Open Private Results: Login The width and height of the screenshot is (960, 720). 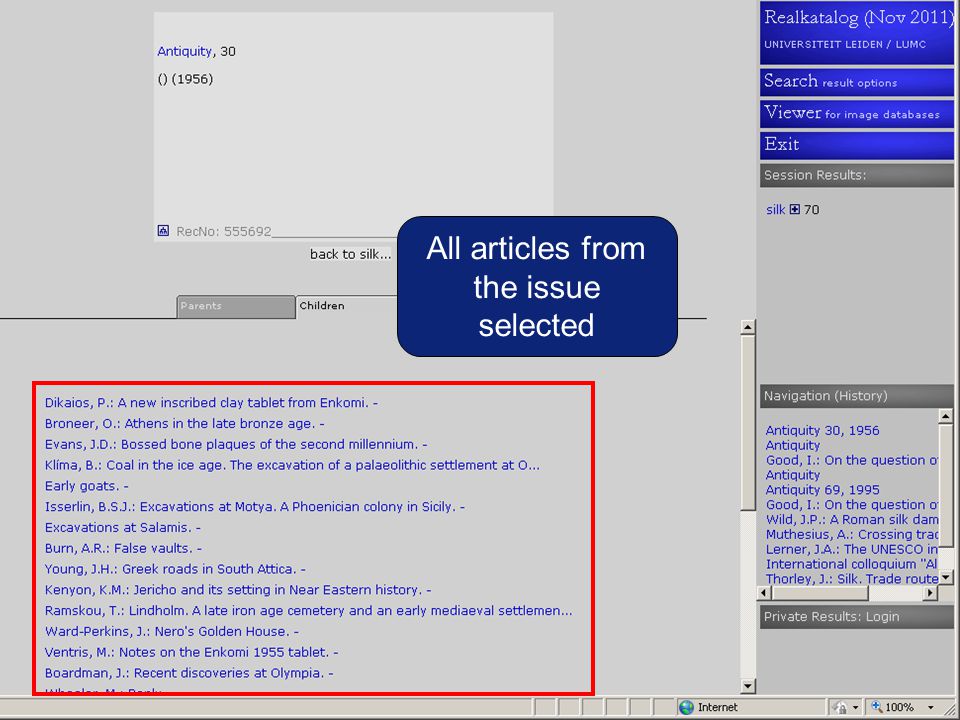(856, 617)
